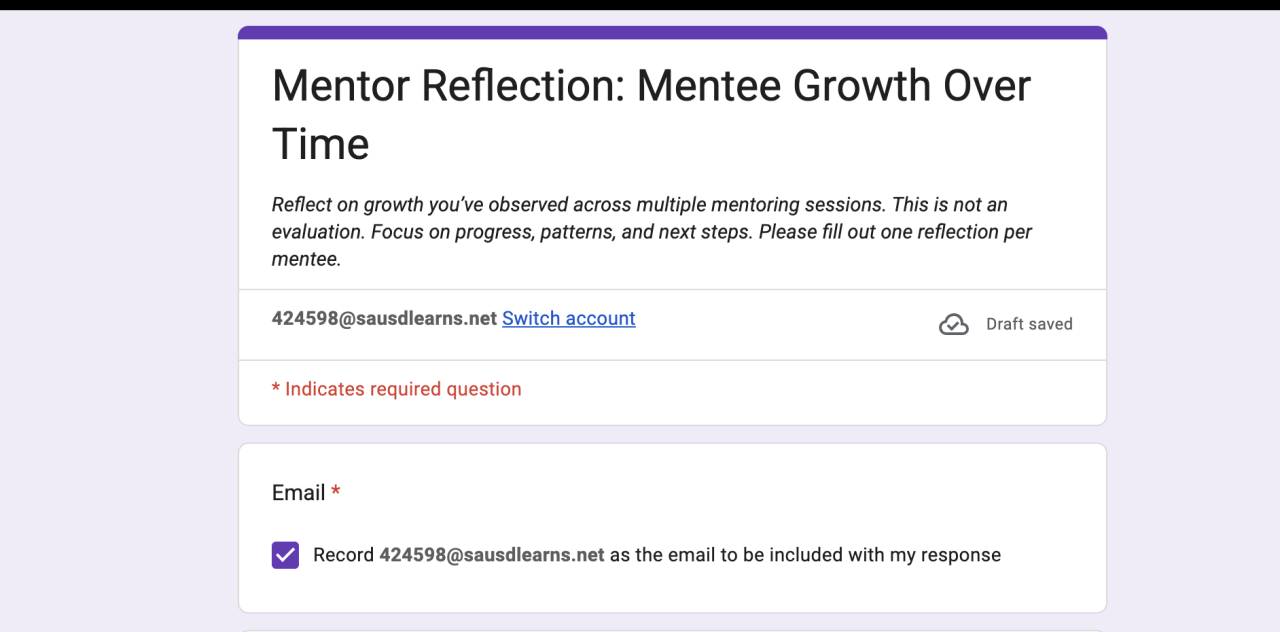Click the Draft saved status text

[1029, 324]
